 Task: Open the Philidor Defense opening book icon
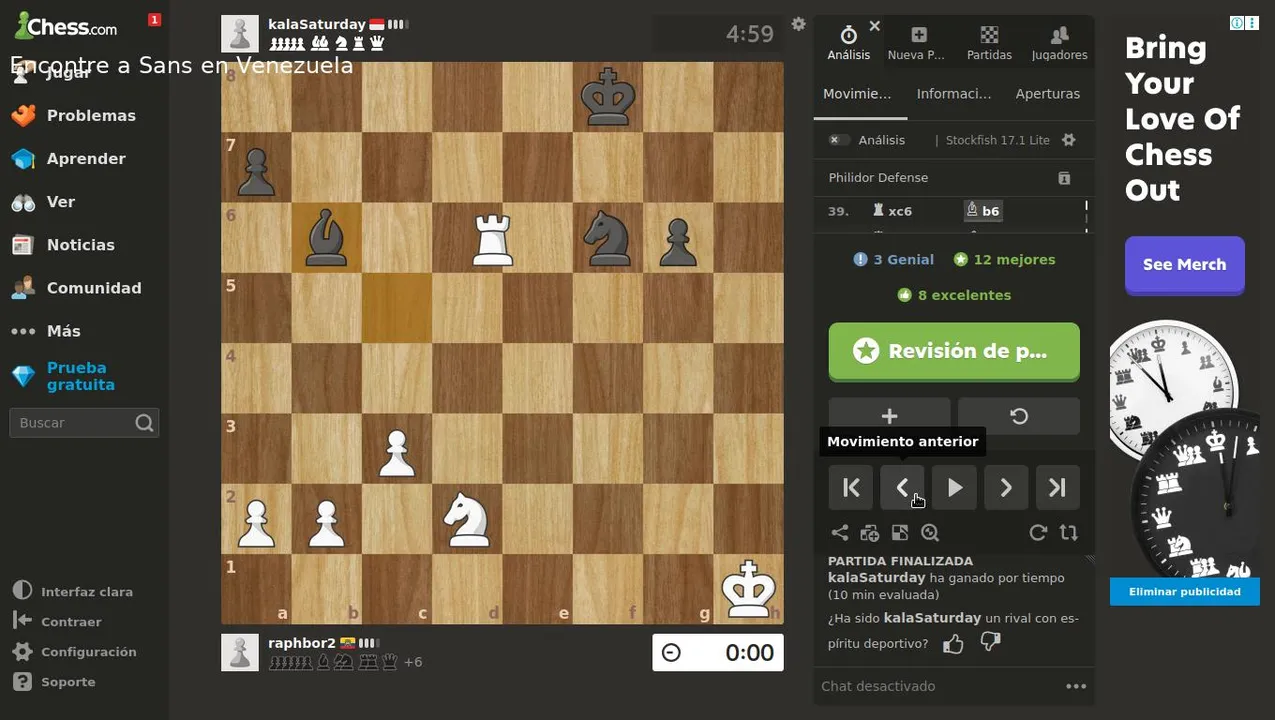tap(1064, 178)
